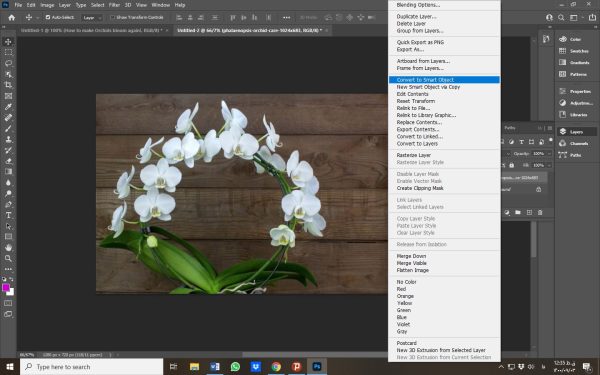The width and height of the screenshot is (600, 375).
Task: Open the Swatches panel icon
Action: pos(562,51)
